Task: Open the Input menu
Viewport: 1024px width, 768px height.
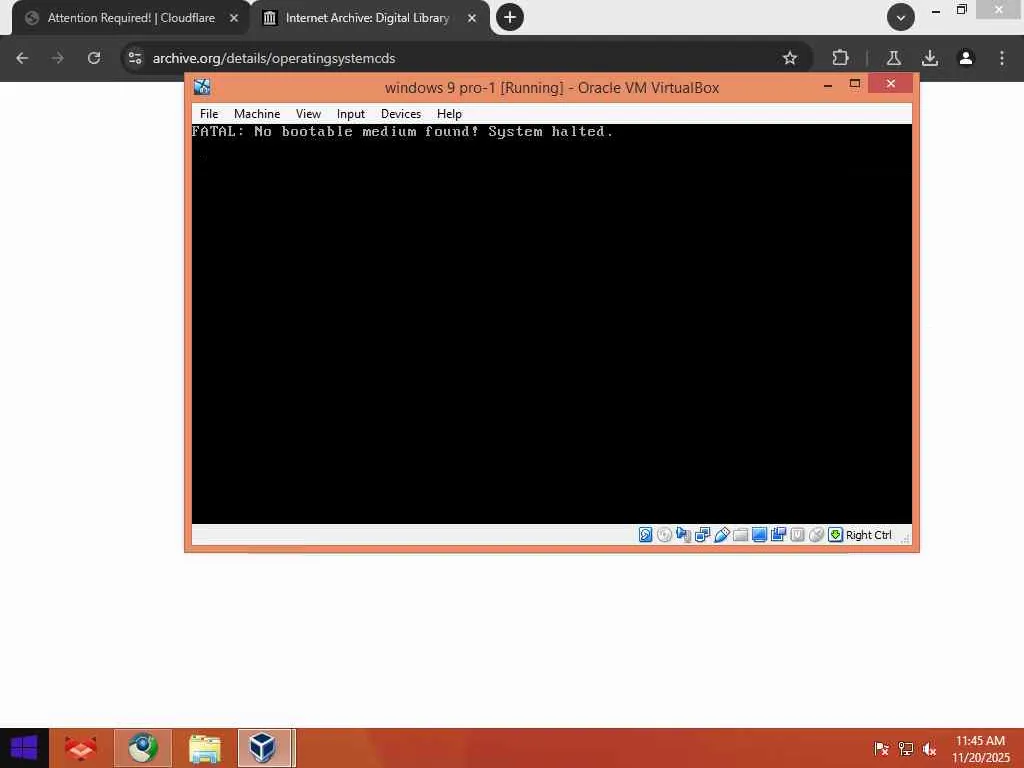Action: click(x=351, y=114)
